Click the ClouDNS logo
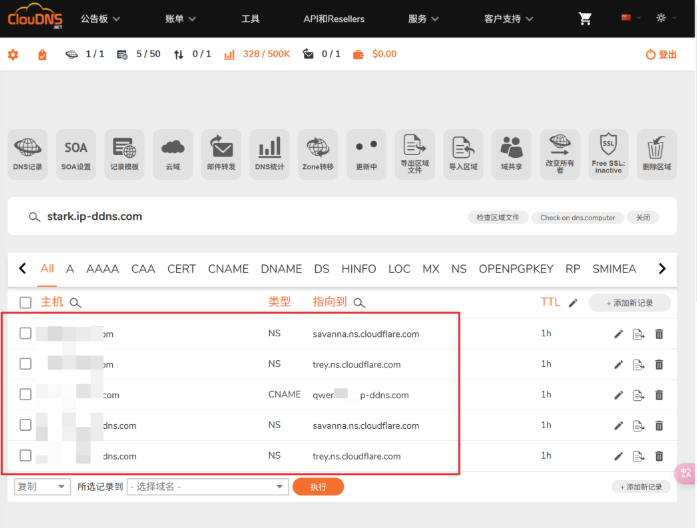The width and height of the screenshot is (697, 528). pyautogui.click(x=35, y=17)
